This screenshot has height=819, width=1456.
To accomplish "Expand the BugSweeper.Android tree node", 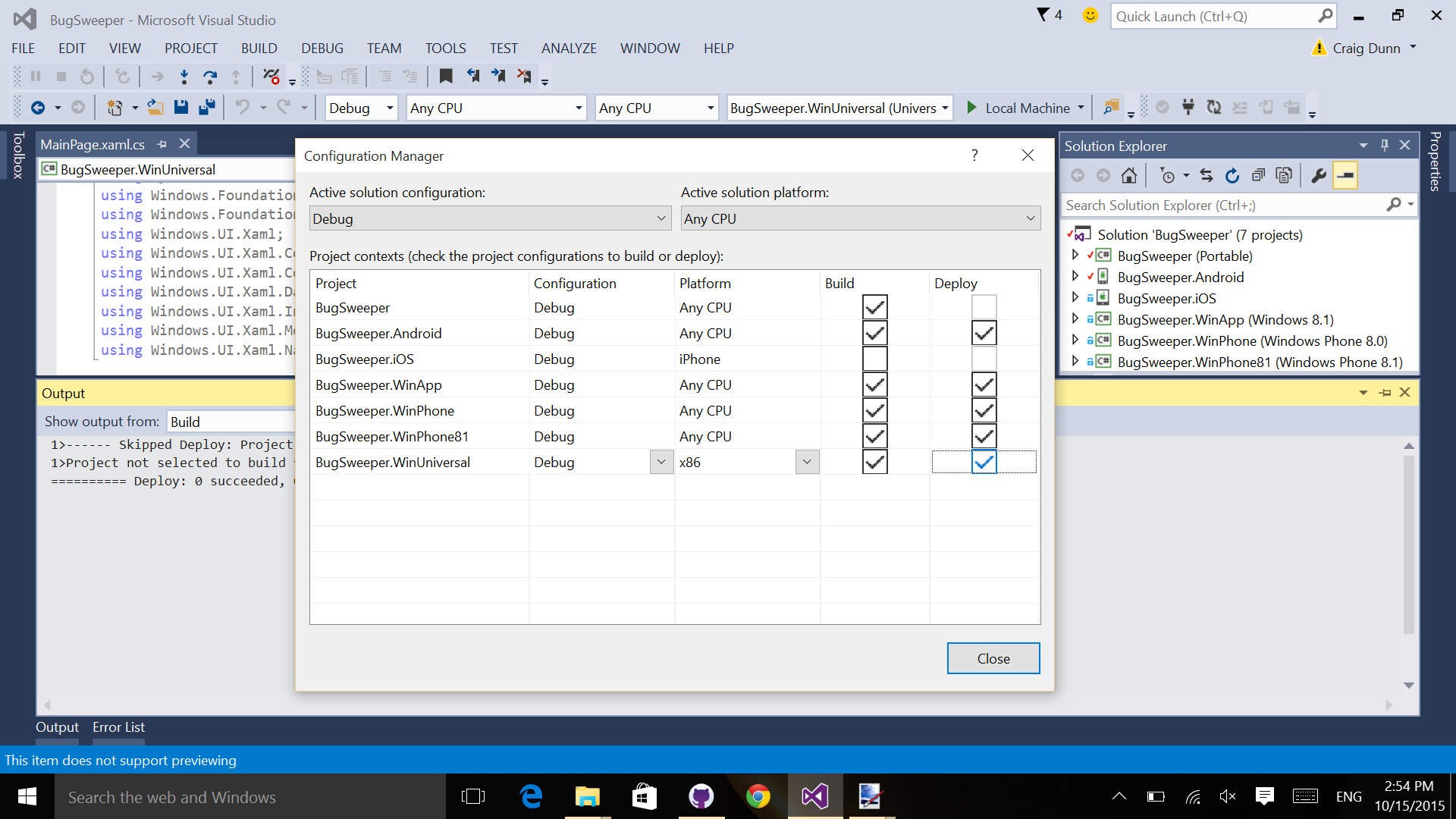I will (1075, 277).
